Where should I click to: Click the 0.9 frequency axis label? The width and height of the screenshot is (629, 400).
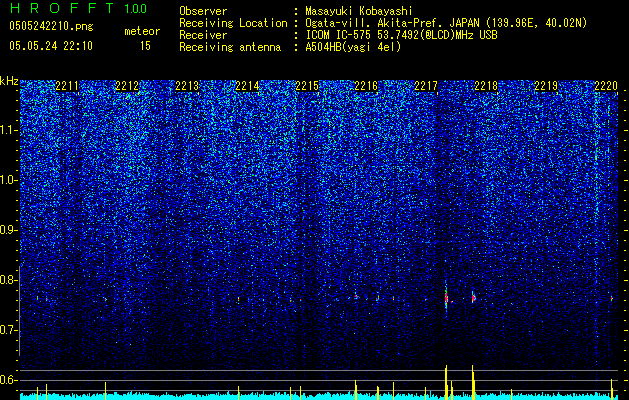[9, 230]
